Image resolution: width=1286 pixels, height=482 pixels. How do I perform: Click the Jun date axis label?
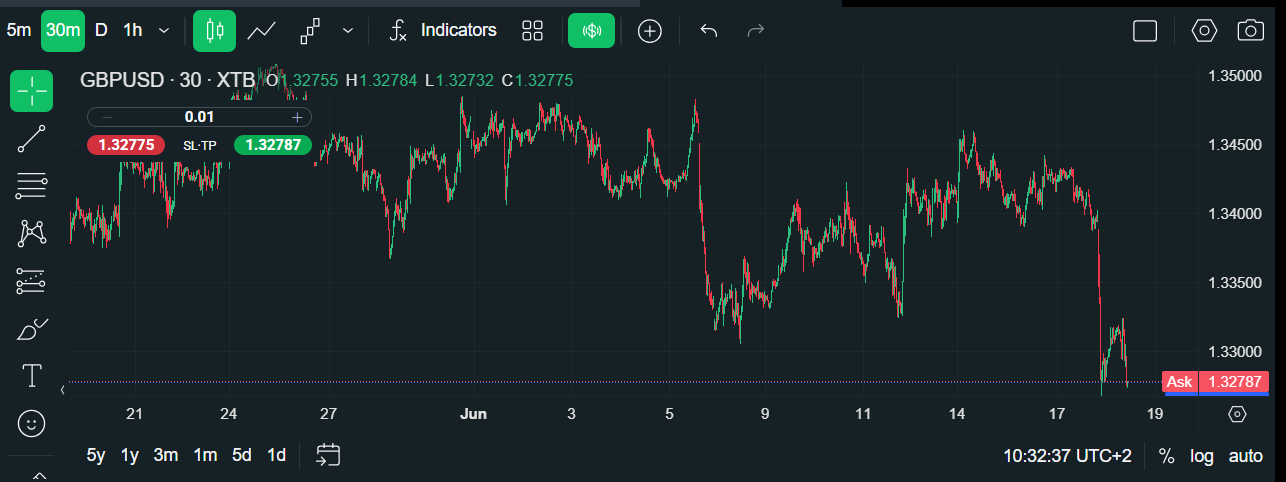click(x=473, y=414)
